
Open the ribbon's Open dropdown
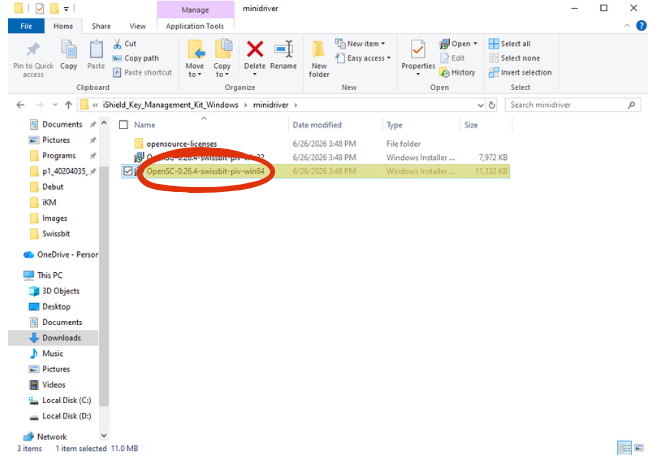click(459, 43)
